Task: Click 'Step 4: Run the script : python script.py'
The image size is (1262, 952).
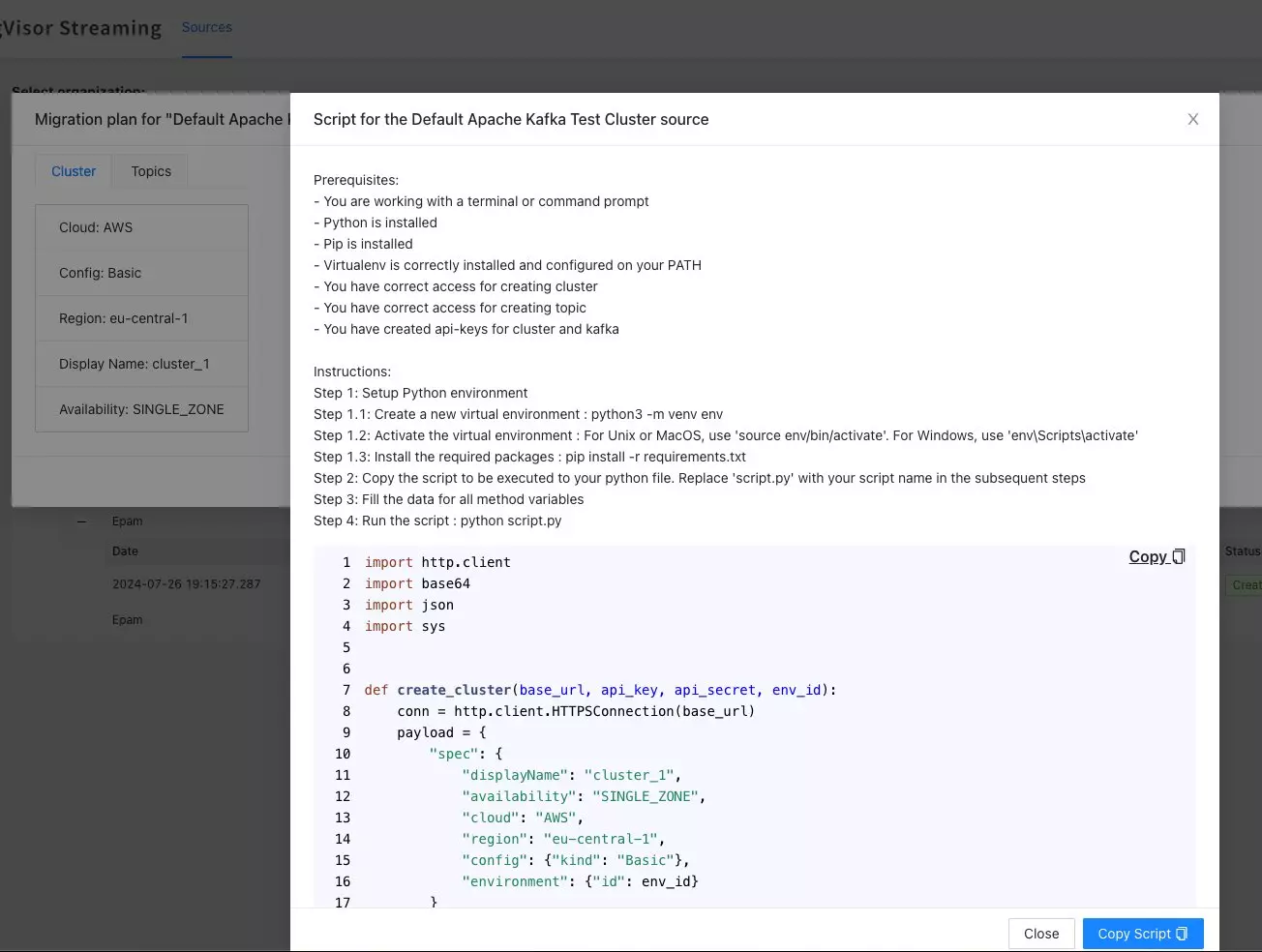Action: (x=437, y=521)
